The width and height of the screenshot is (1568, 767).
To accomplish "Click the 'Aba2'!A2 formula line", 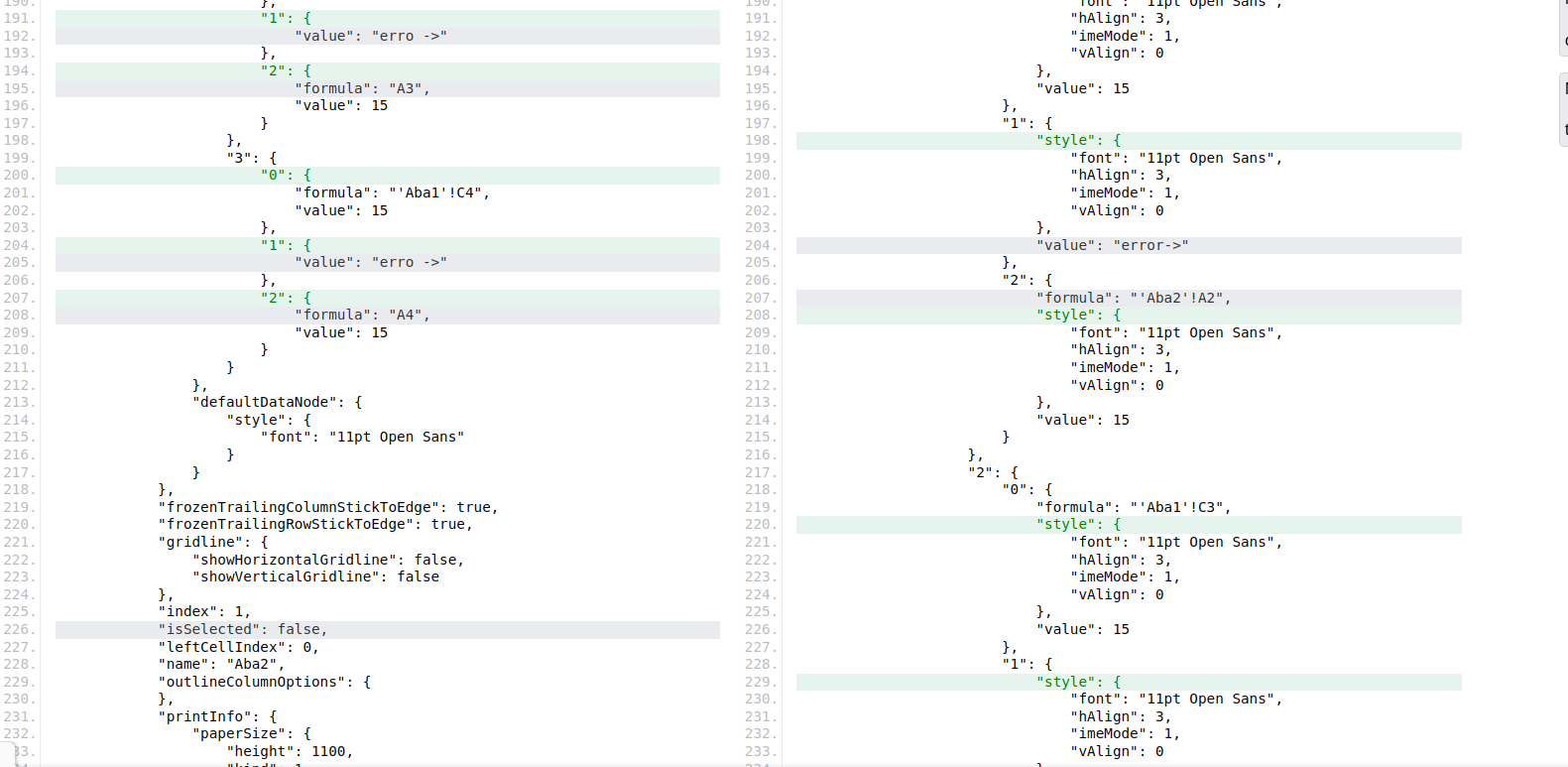I will click(1134, 298).
